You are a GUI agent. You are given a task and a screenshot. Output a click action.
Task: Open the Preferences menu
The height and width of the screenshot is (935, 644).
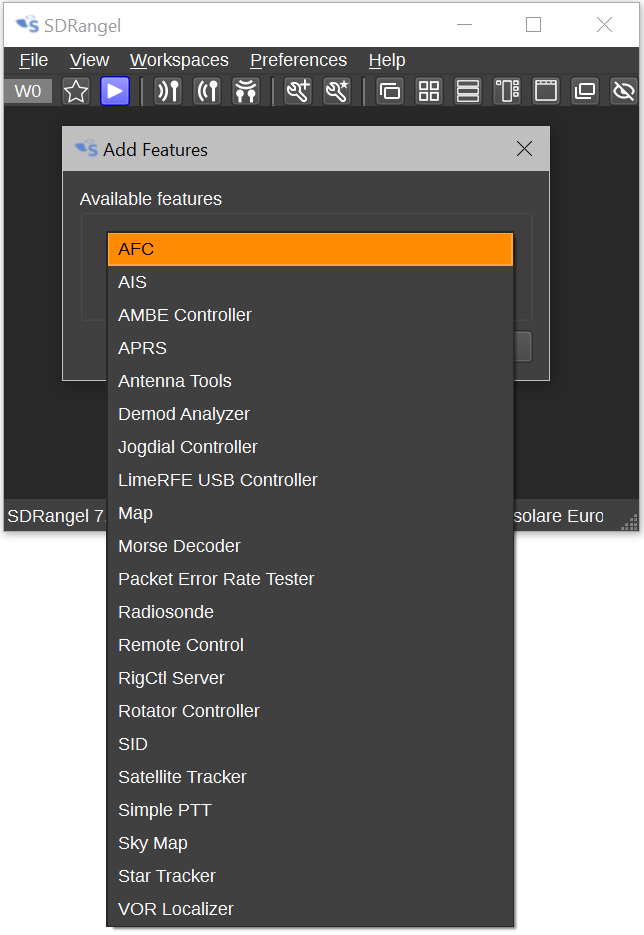tap(298, 60)
